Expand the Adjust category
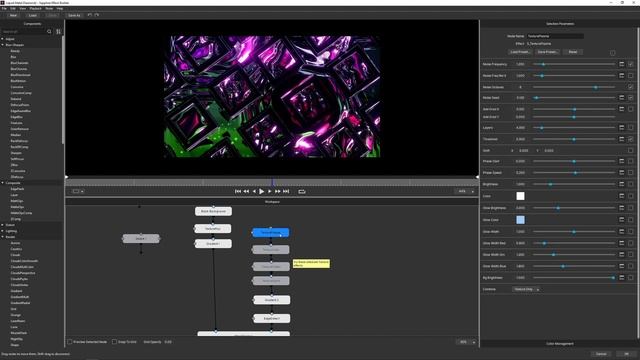Screen dimensions: 640x360 (x=2, y=39)
